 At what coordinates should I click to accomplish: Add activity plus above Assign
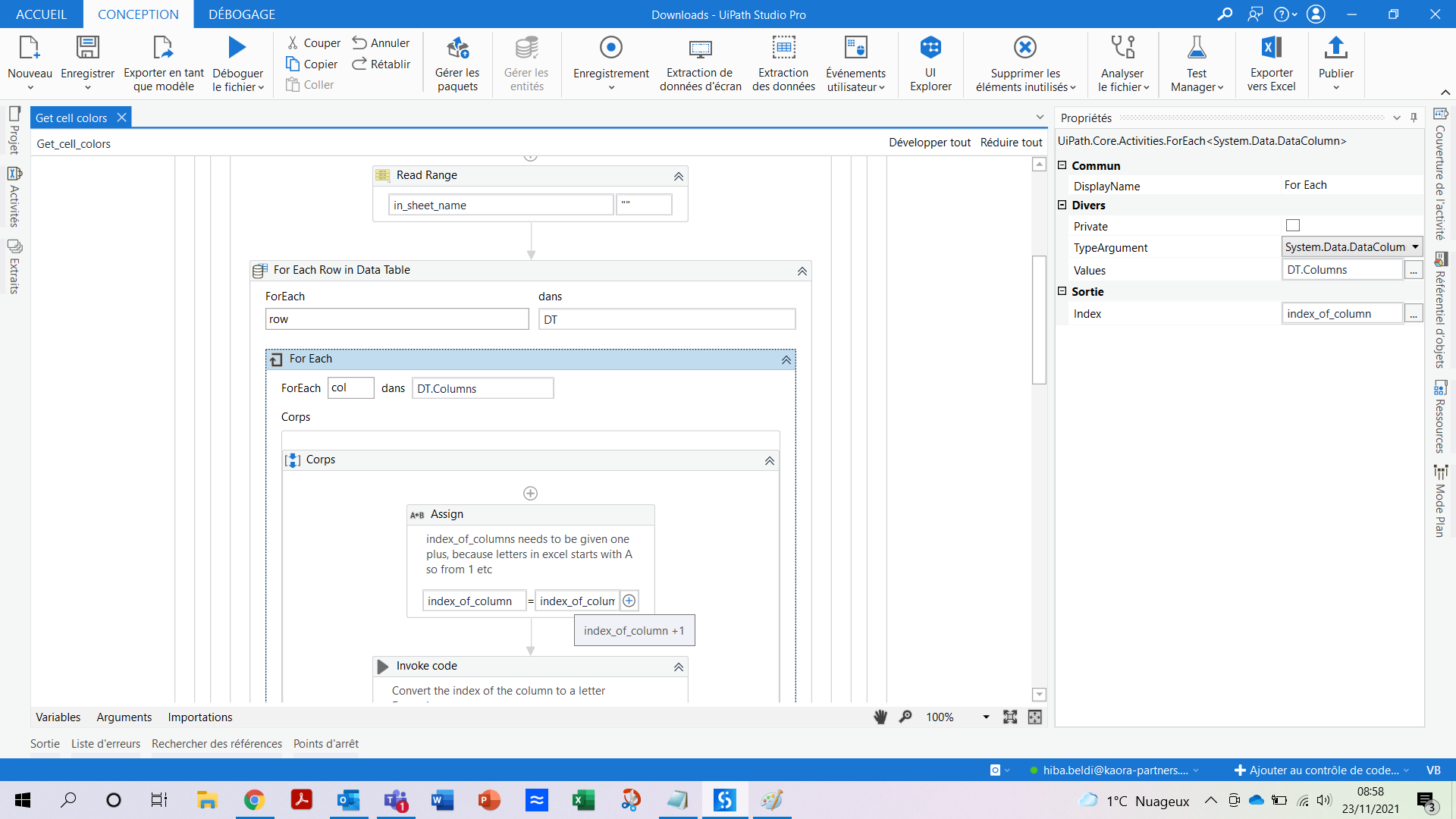tap(531, 494)
